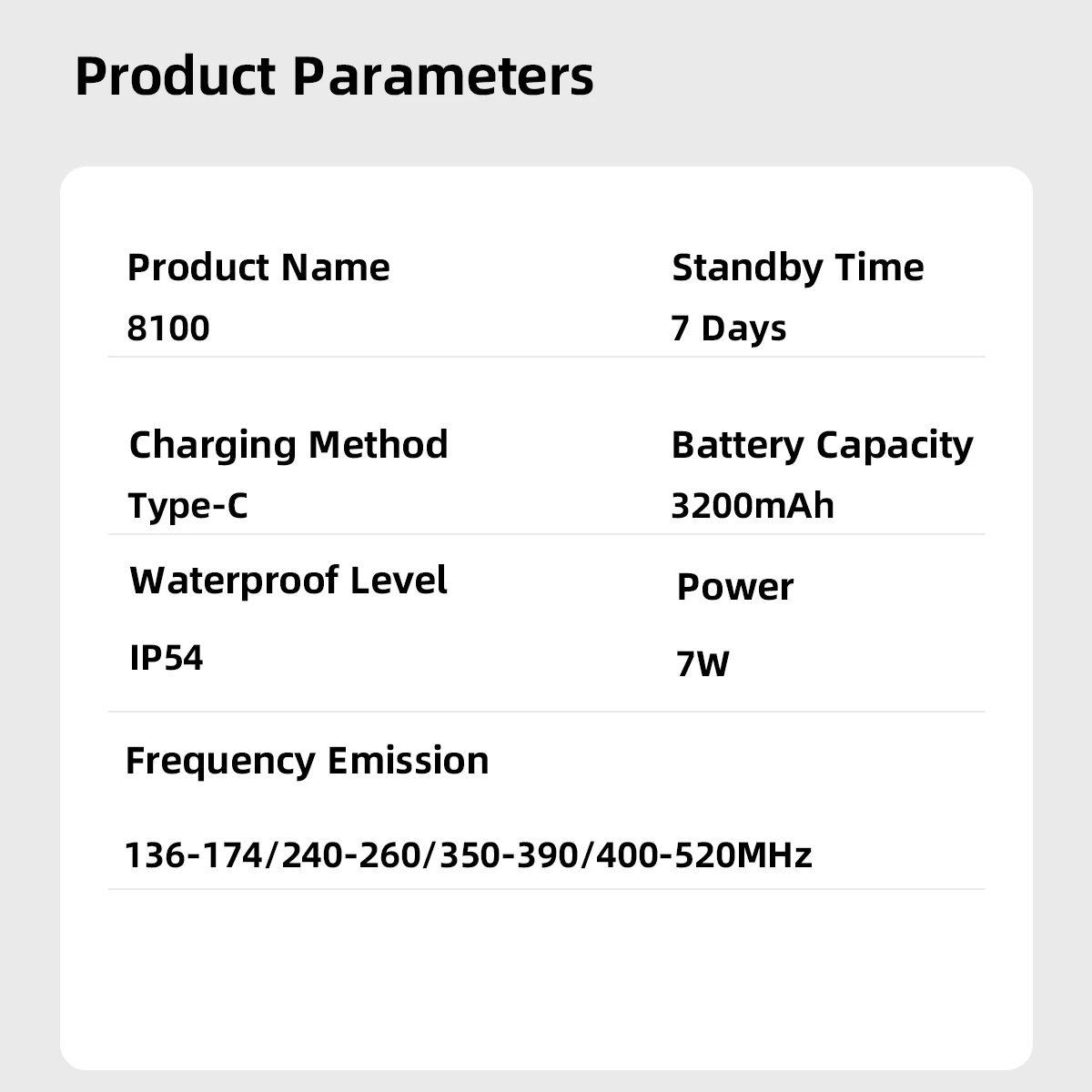Click the 3200mAh battery value

pyautogui.click(x=752, y=505)
